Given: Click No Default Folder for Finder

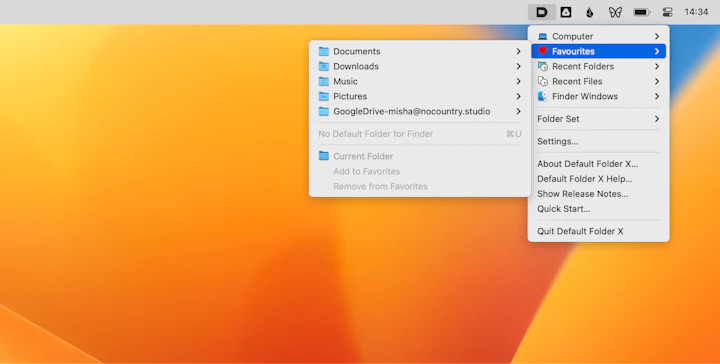Looking at the screenshot, I should 420,134.
